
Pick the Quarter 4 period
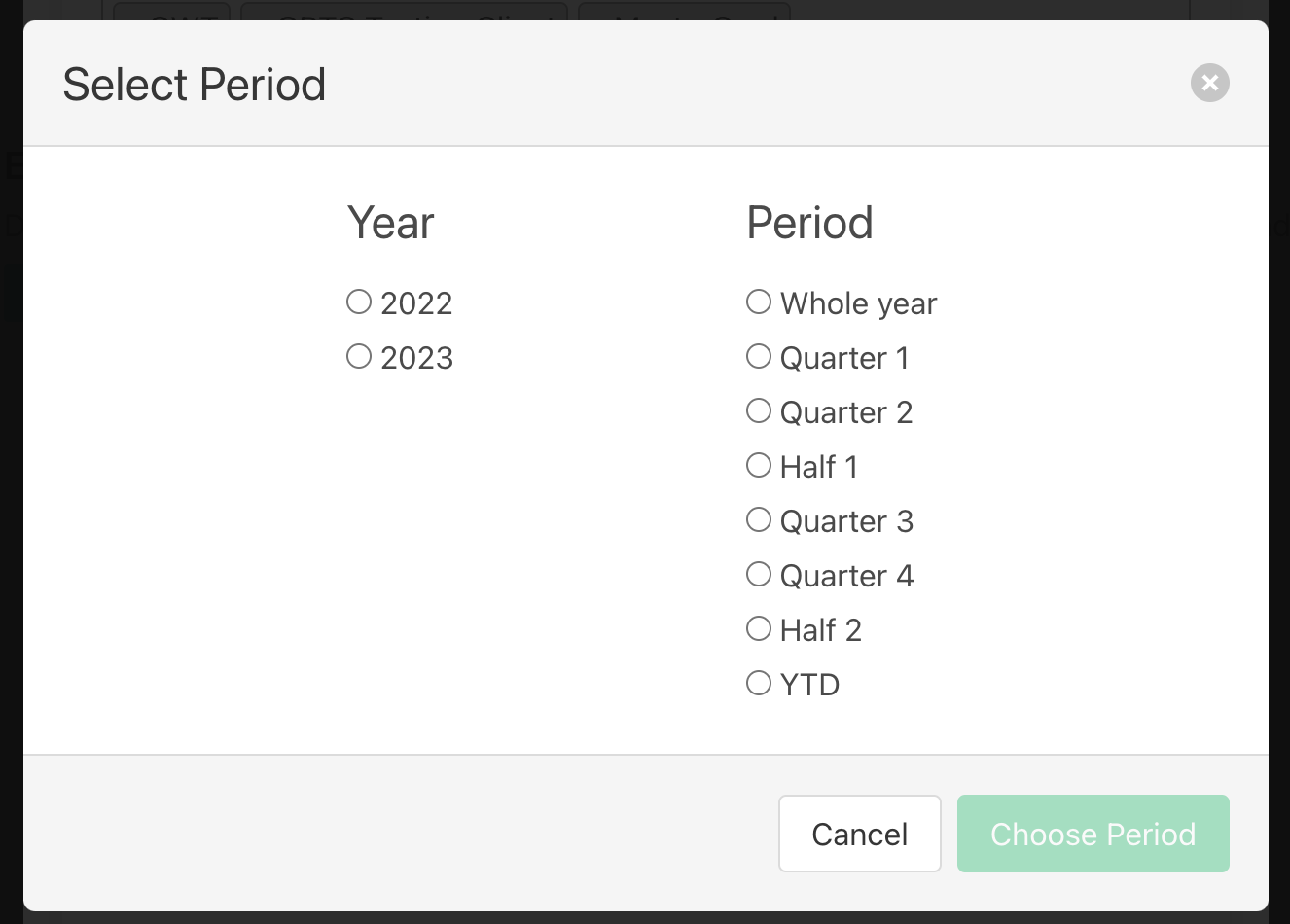759,575
